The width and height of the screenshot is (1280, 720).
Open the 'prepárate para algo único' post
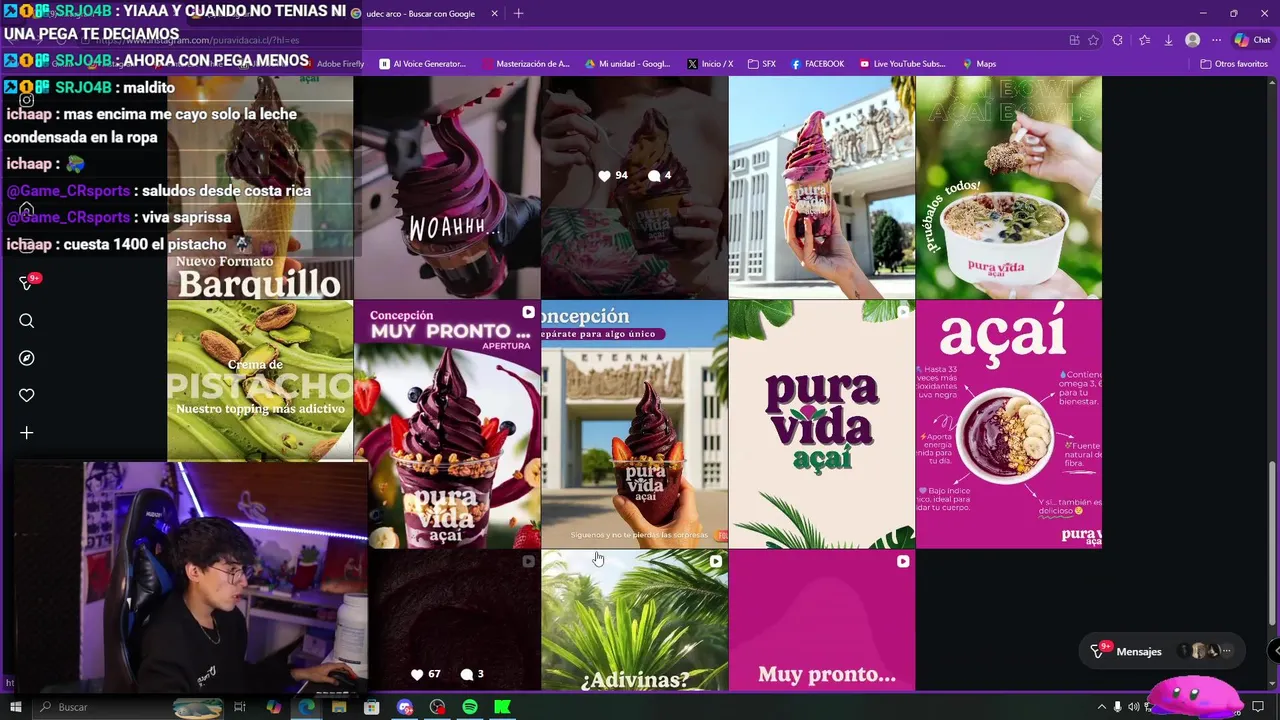coord(634,424)
